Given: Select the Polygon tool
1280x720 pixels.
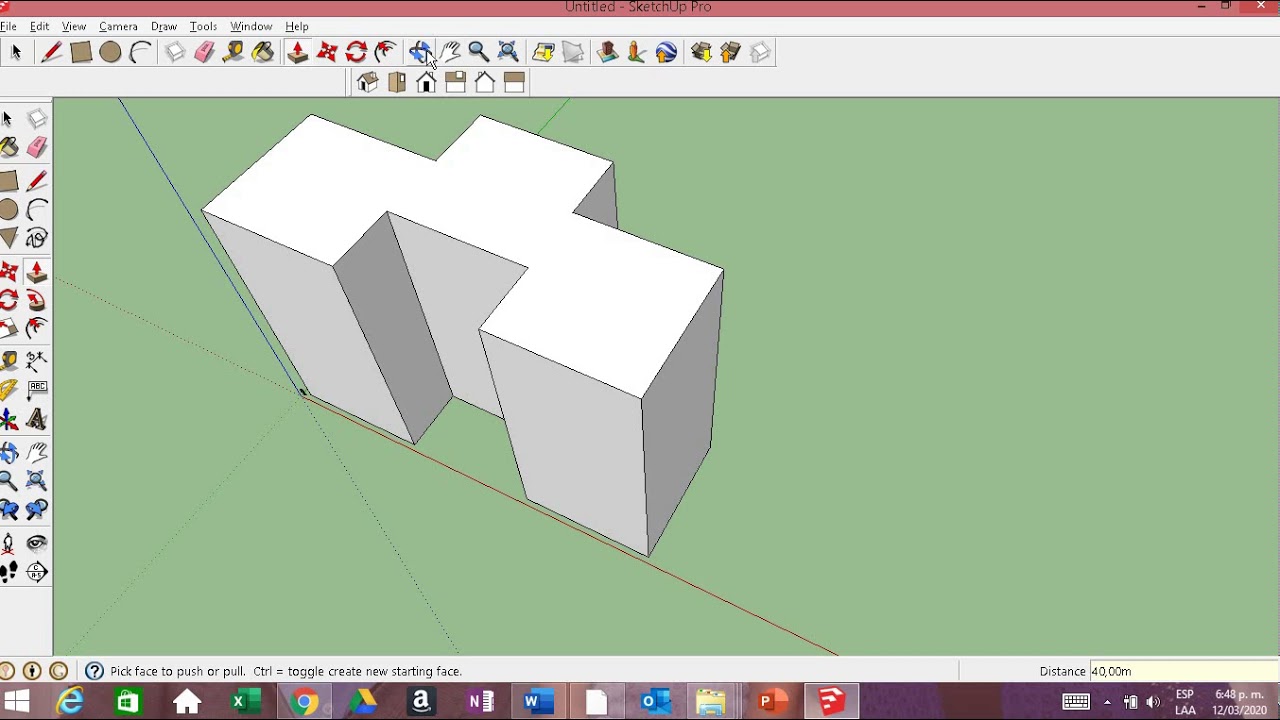Looking at the screenshot, I should click(x=9, y=238).
